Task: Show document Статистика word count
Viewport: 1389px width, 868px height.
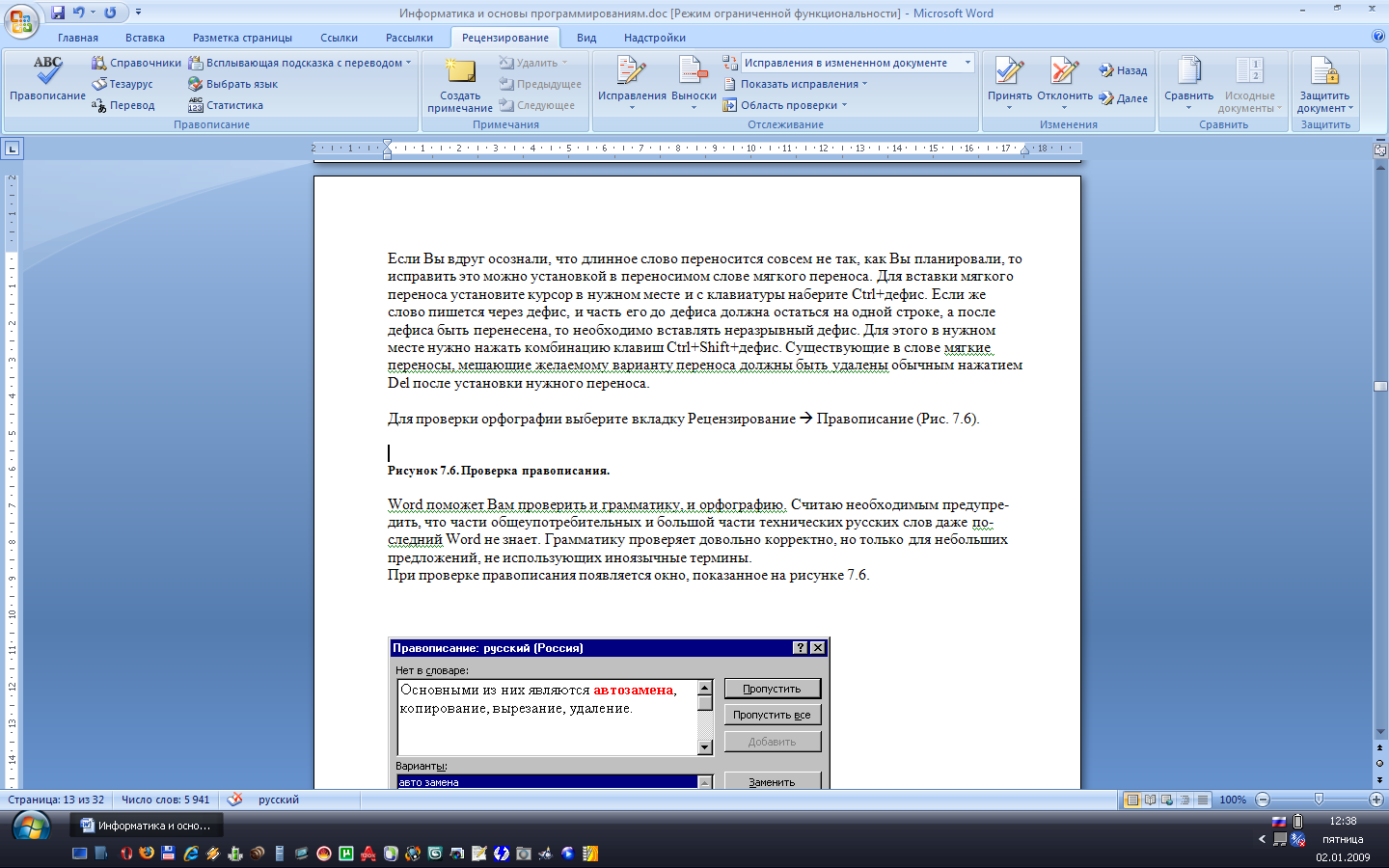Action: pyautogui.click(x=225, y=105)
